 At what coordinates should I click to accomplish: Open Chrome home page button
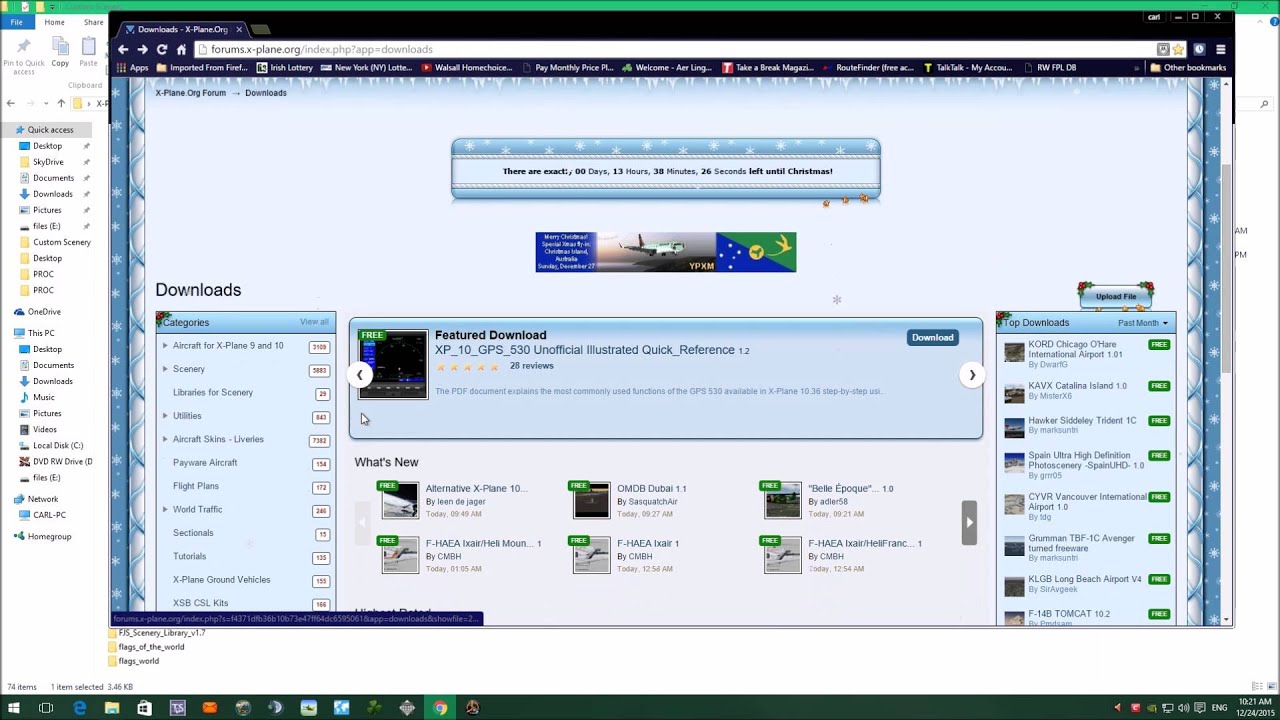coord(181,49)
